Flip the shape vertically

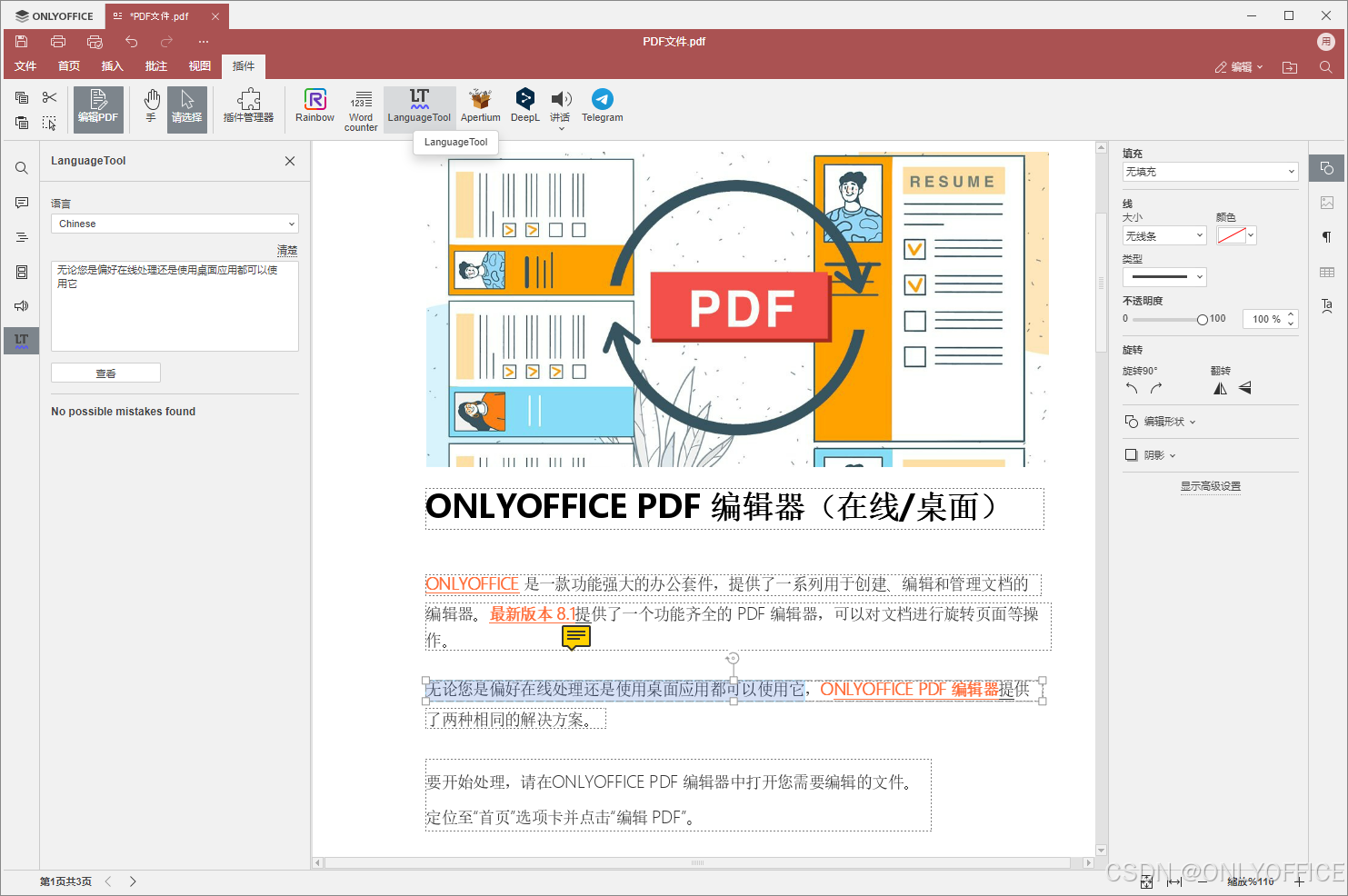1244,388
